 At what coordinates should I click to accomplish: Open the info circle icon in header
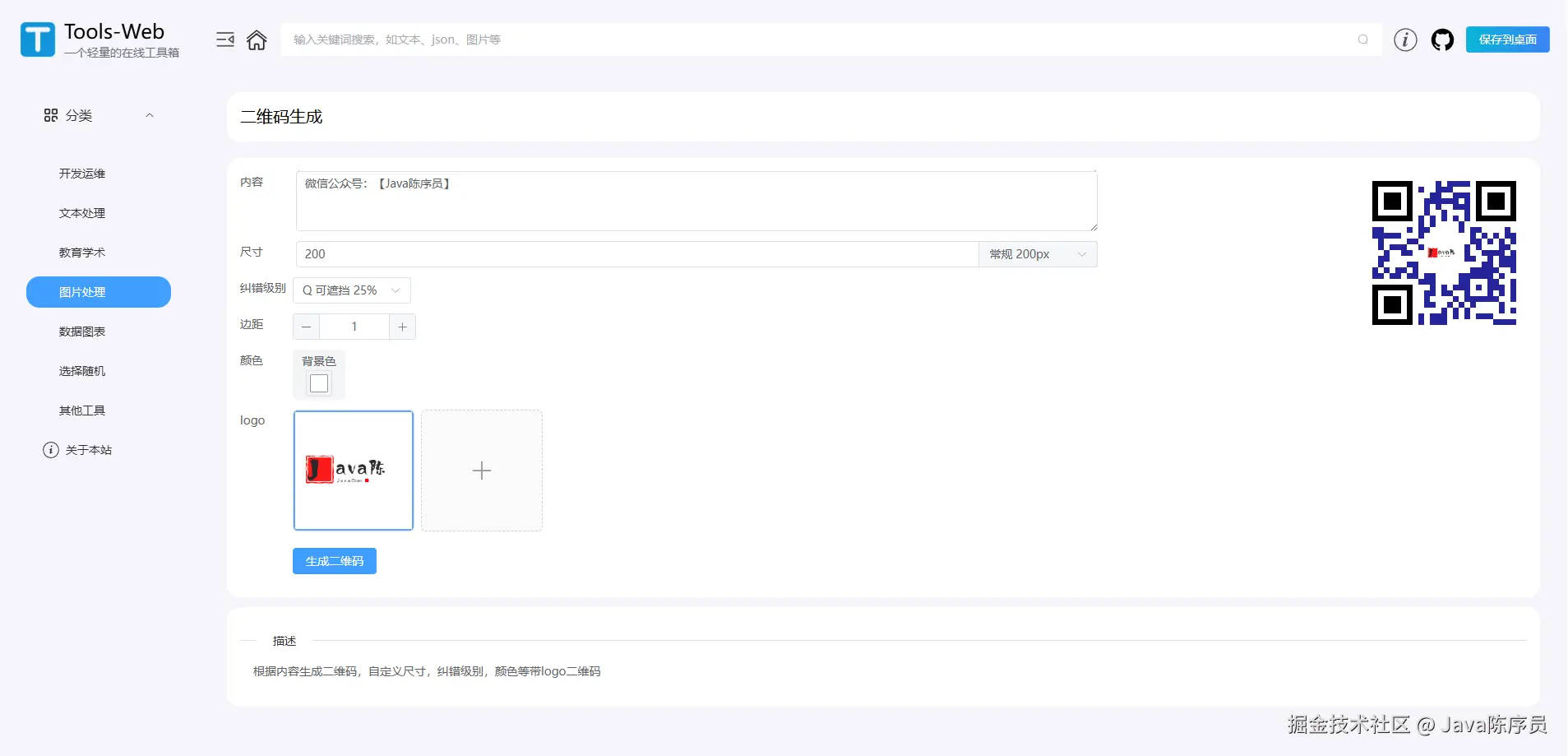1405,39
